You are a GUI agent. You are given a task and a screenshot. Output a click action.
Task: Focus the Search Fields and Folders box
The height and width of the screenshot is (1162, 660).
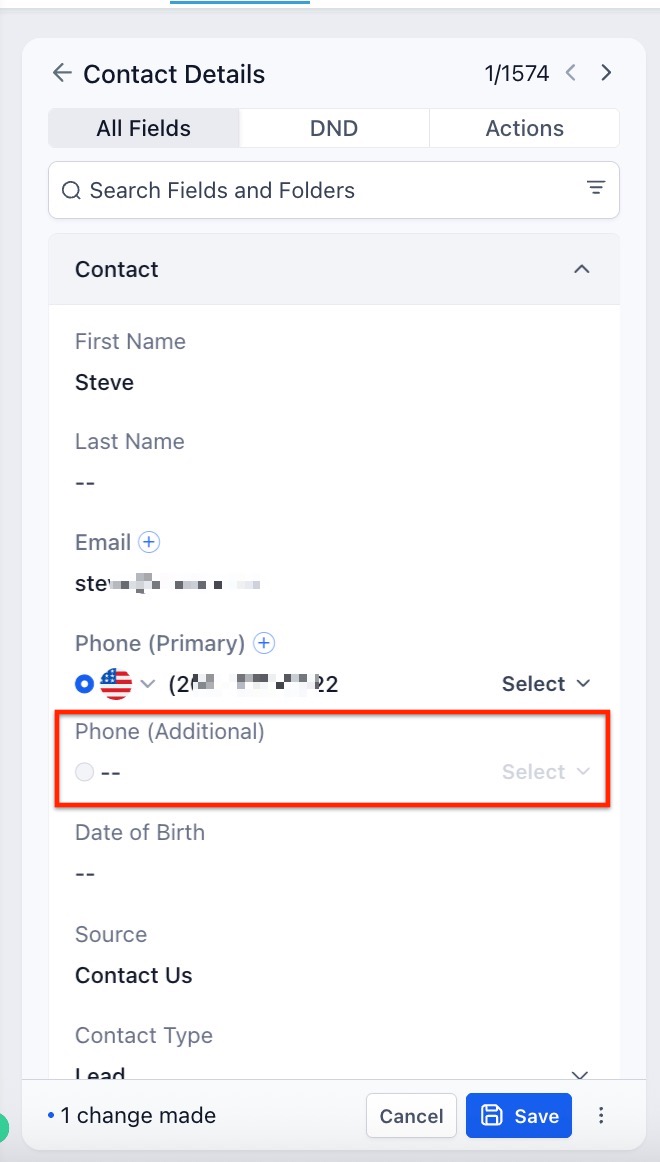coord(320,190)
